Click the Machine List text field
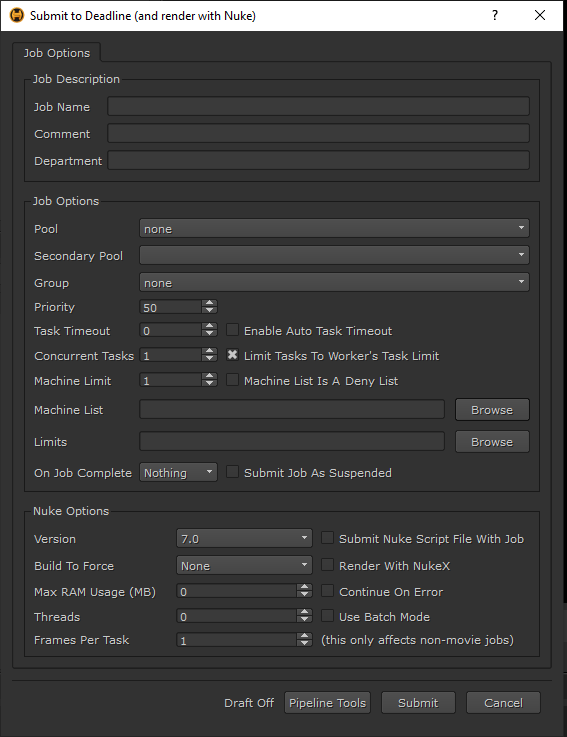This screenshot has height=737, width=567. [292, 409]
